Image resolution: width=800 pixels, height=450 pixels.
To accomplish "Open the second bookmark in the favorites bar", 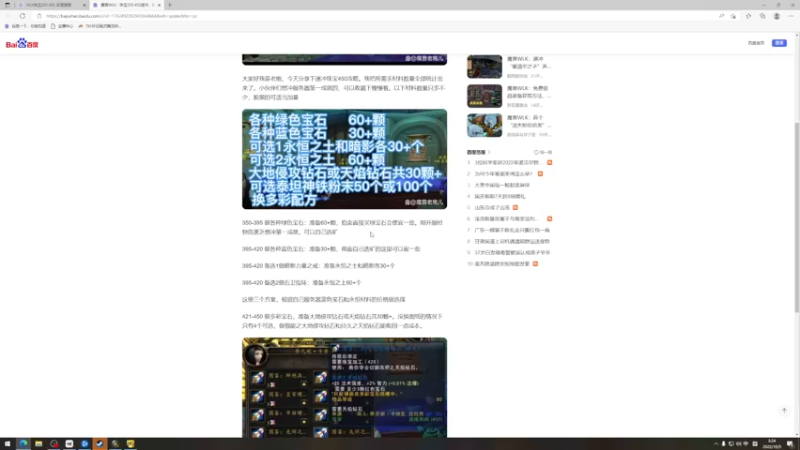I will coord(62,26).
